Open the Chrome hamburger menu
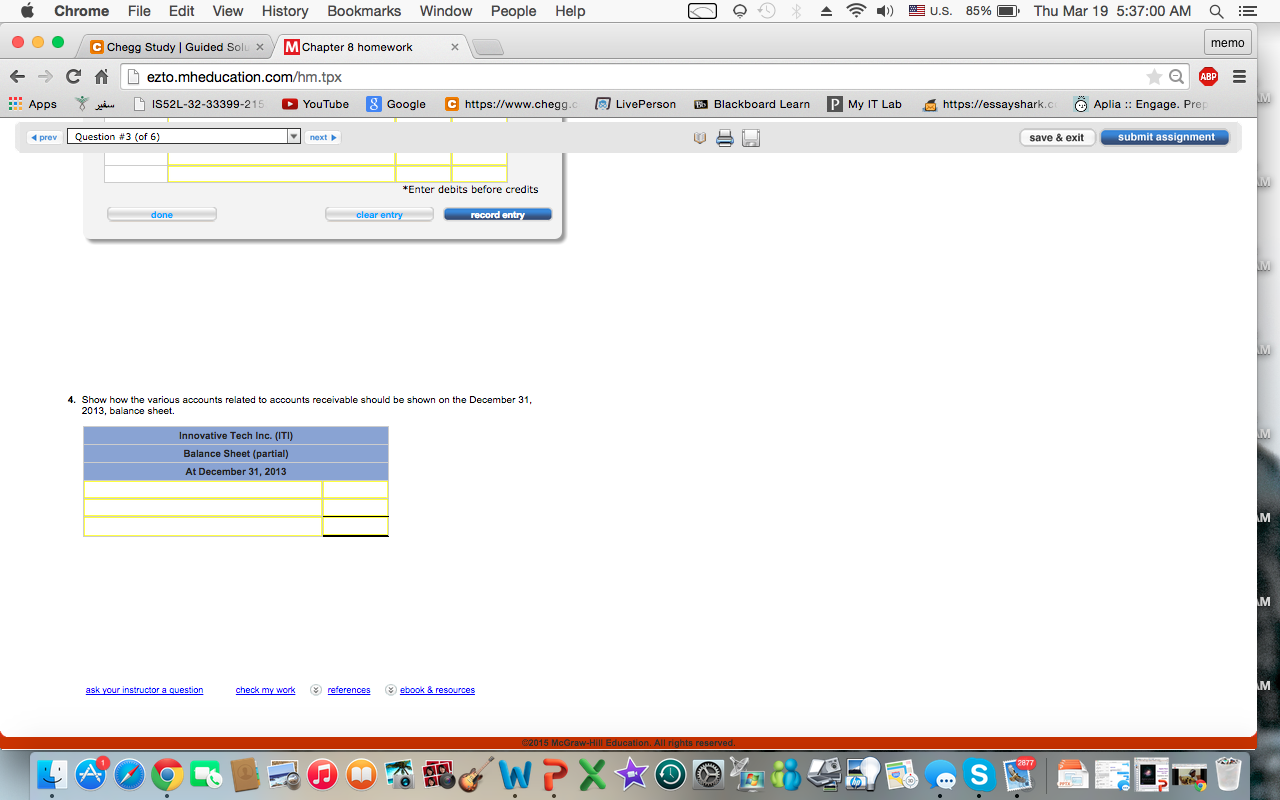The height and width of the screenshot is (800, 1280). pyautogui.click(x=1239, y=77)
